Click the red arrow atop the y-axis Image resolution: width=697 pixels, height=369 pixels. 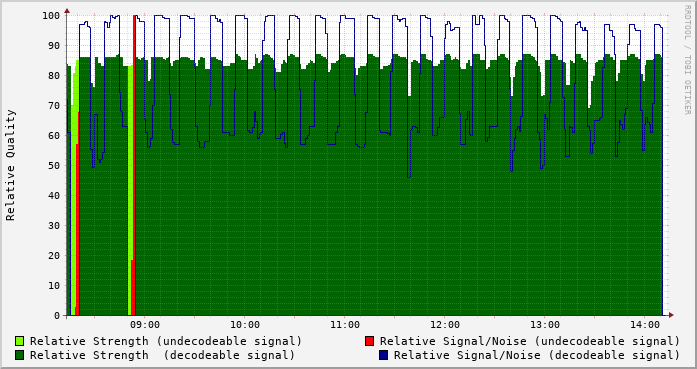67,10
